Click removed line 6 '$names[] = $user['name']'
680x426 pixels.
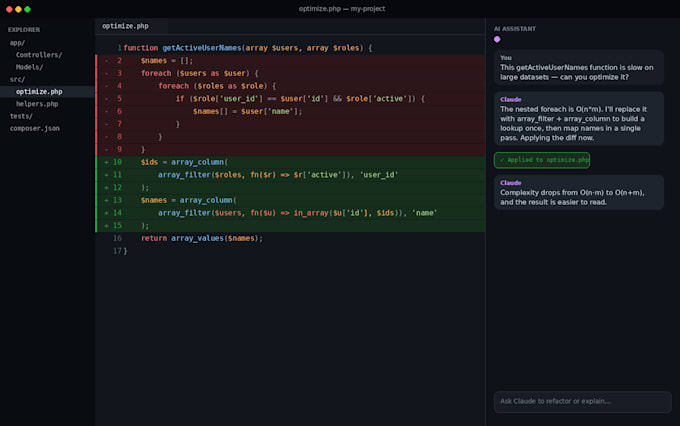click(x=290, y=111)
